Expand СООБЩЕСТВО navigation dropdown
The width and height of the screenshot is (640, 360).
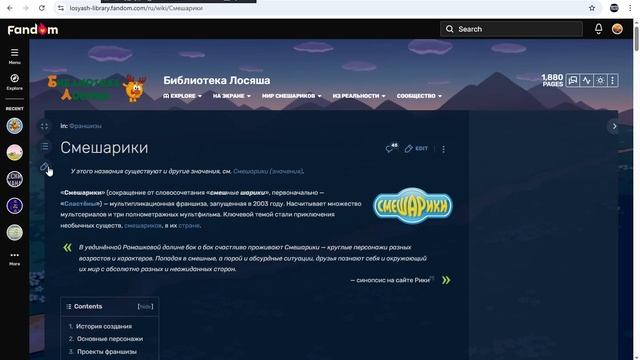[419, 96]
